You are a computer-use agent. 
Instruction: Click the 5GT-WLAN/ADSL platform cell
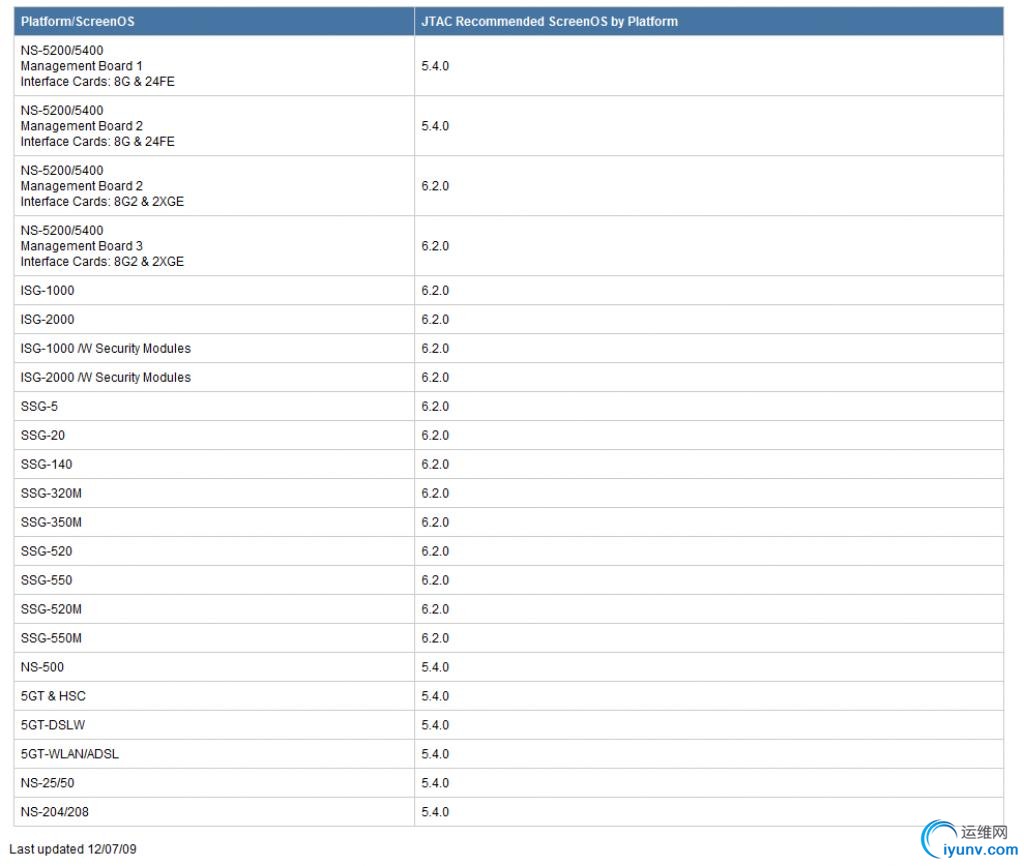(x=214, y=754)
